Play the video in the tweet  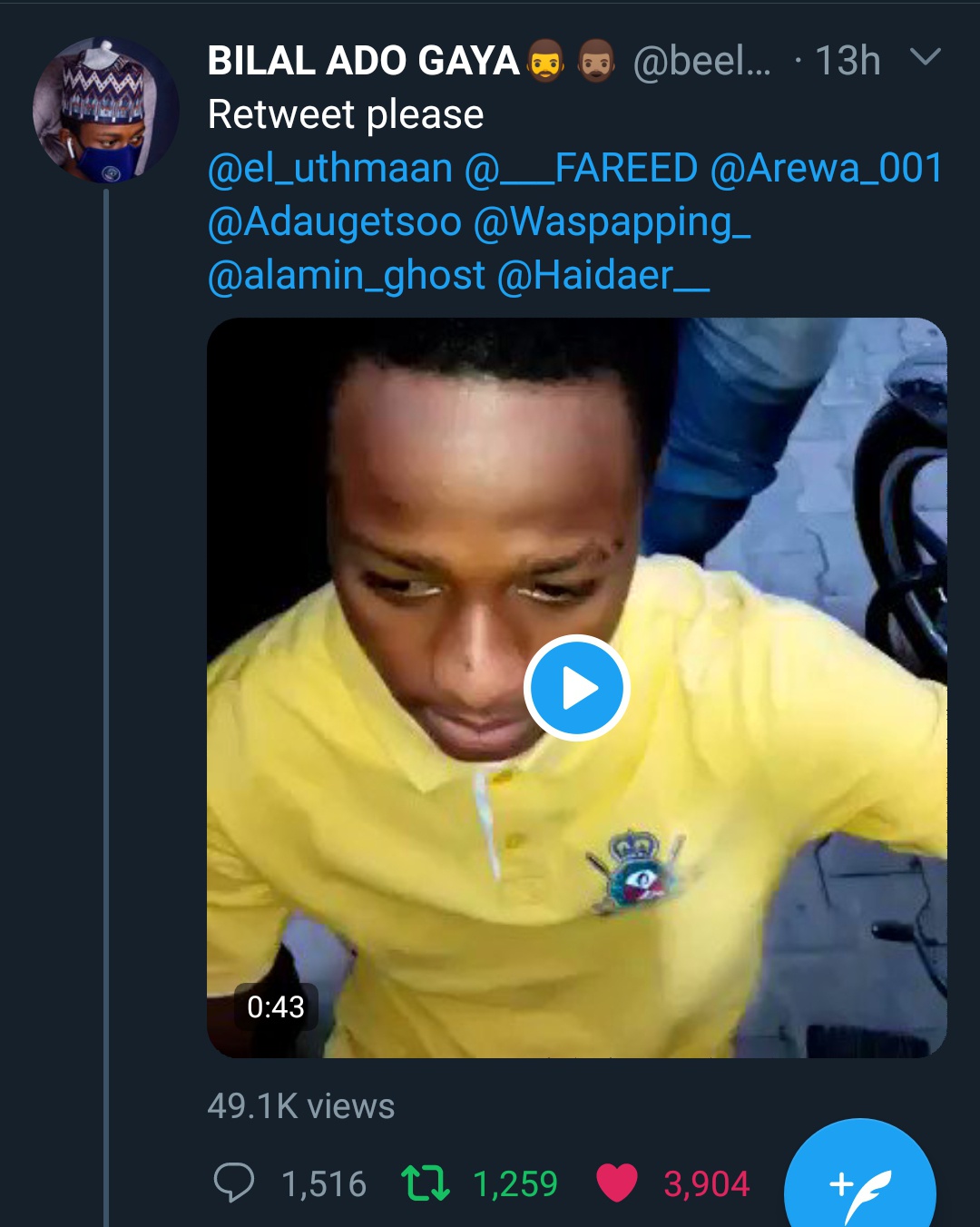click(x=576, y=688)
